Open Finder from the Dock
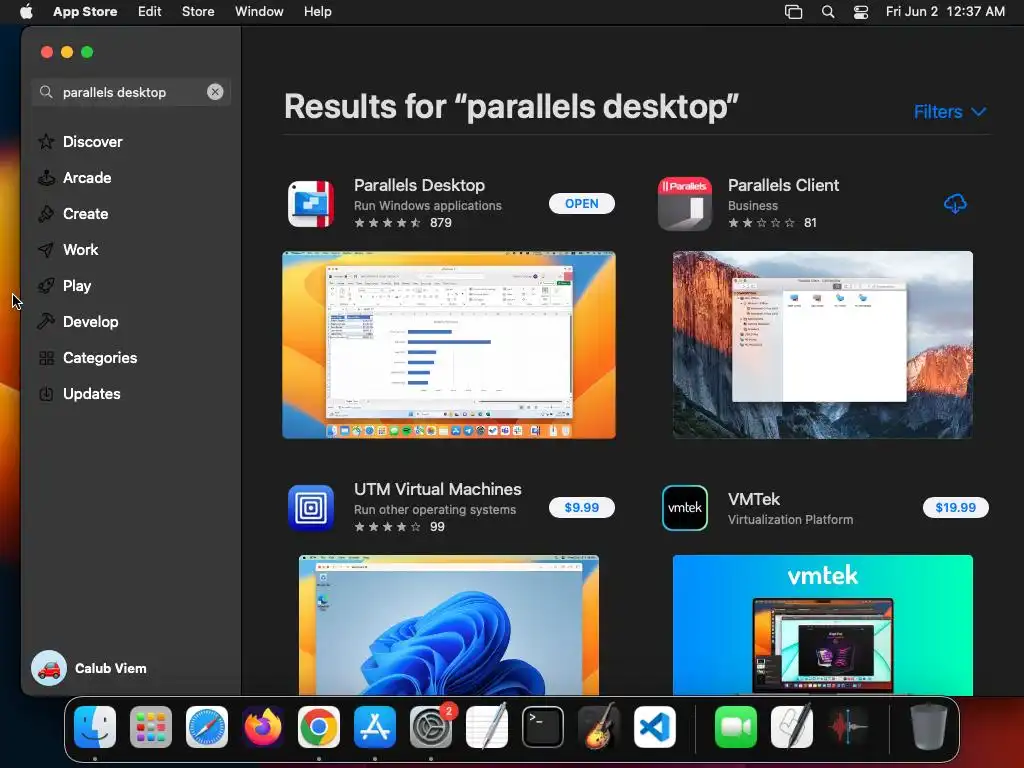1024x768 pixels. tap(95, 727)
